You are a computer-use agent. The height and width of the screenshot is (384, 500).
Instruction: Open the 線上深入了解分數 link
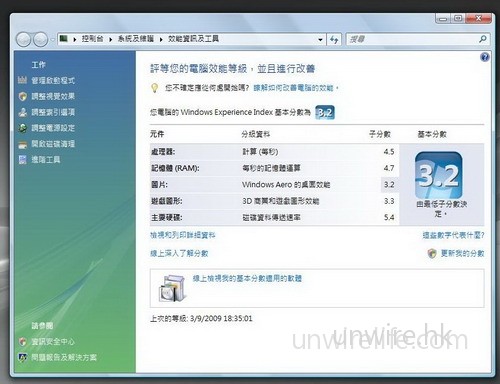pos(179,254)
